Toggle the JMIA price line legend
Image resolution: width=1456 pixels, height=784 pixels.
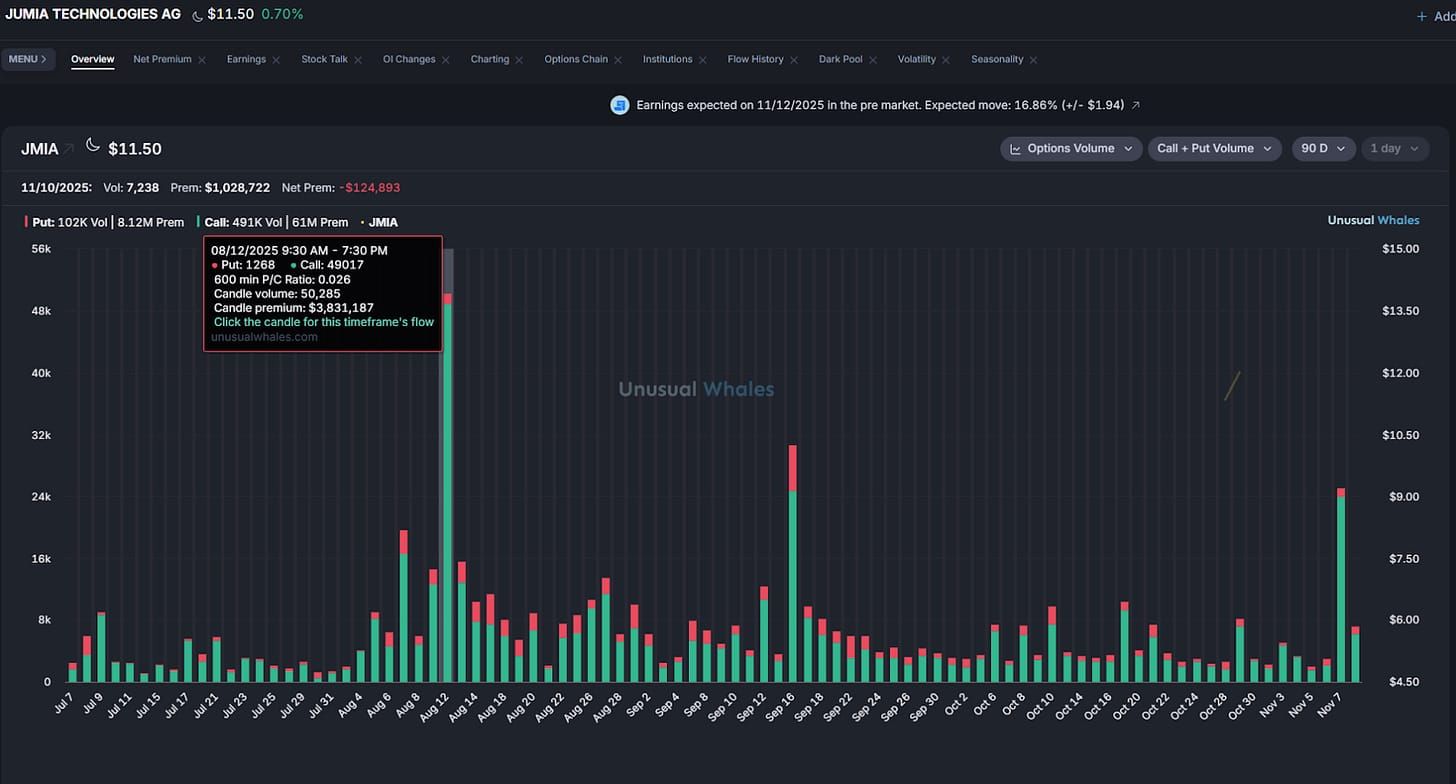point(379,222)
